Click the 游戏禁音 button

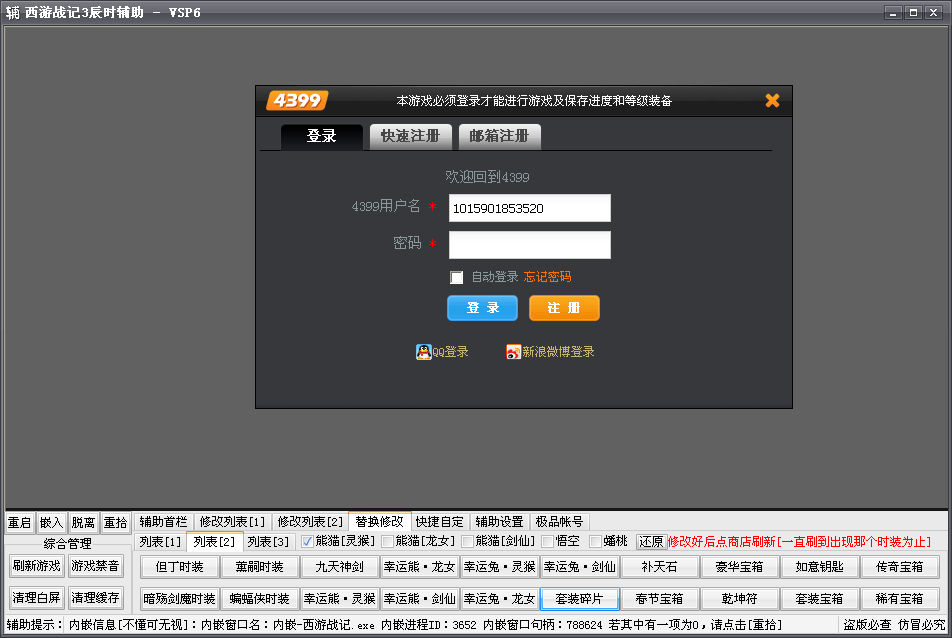click(95, 566)
